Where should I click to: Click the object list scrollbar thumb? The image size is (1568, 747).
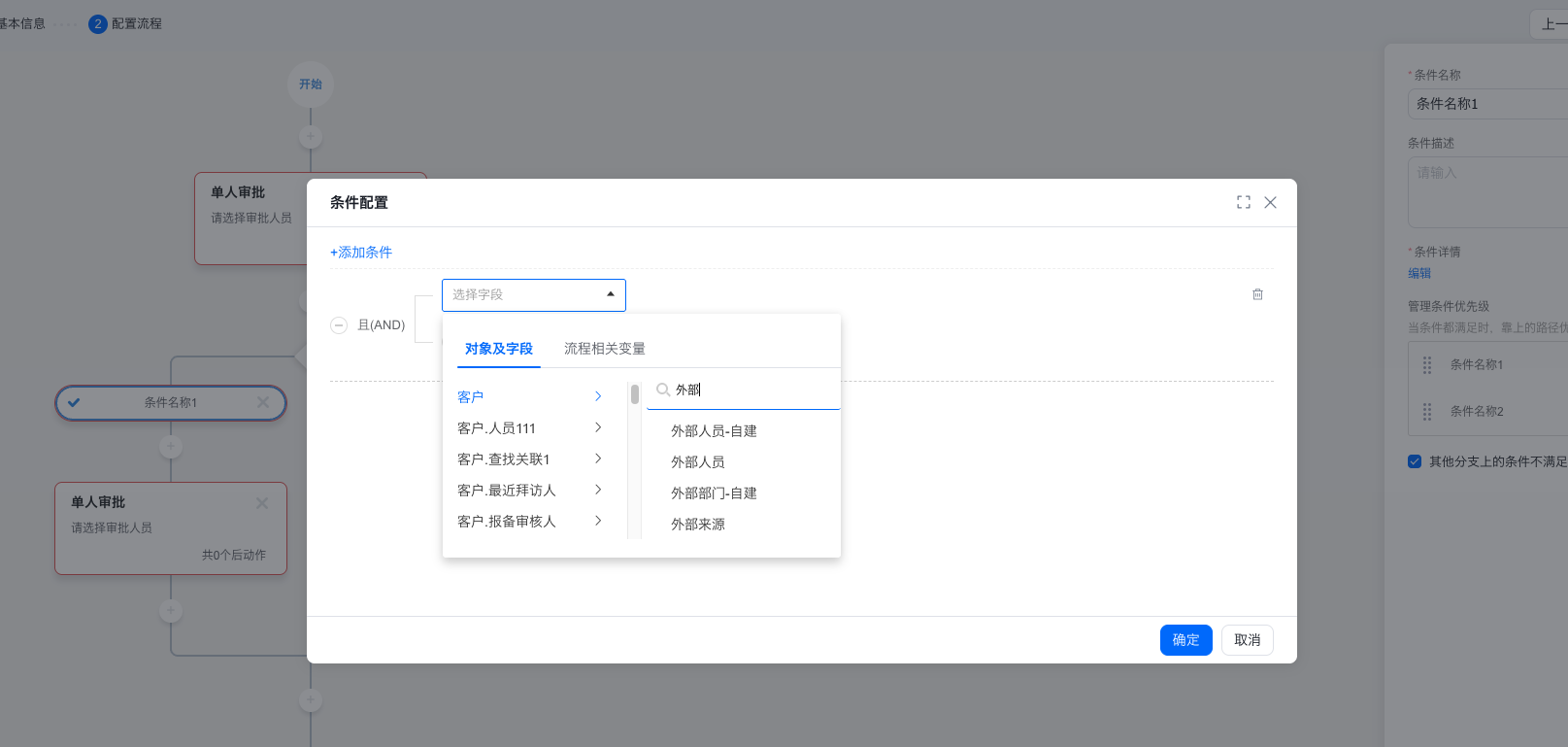click(x=635, y=394)
